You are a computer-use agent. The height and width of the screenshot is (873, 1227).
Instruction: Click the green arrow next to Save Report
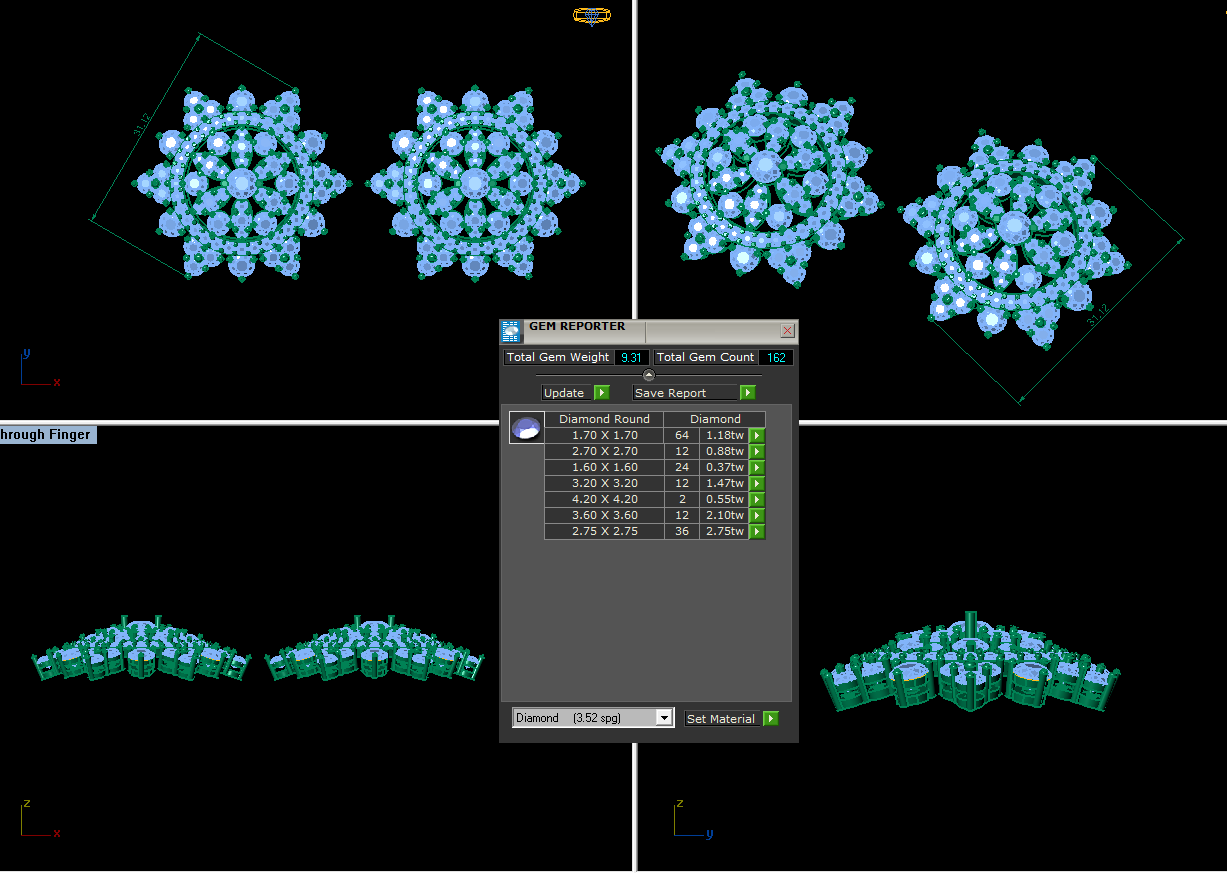pos(748,393)
